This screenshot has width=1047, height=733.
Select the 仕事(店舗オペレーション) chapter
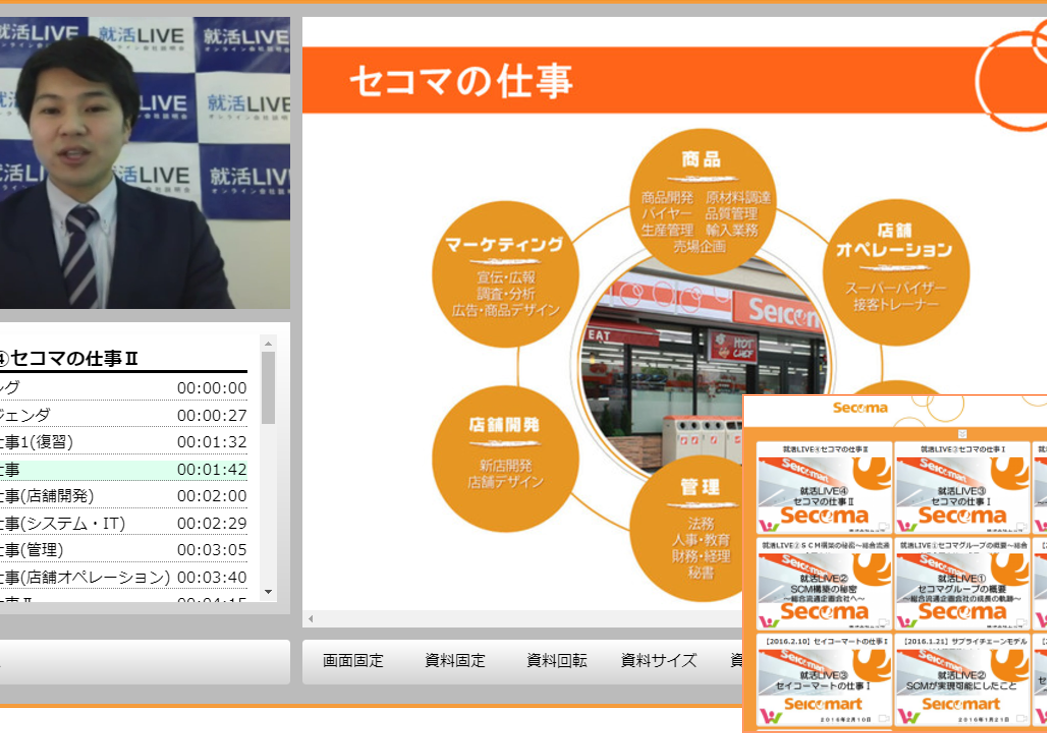pyautogui.click(x=124, y=577)
